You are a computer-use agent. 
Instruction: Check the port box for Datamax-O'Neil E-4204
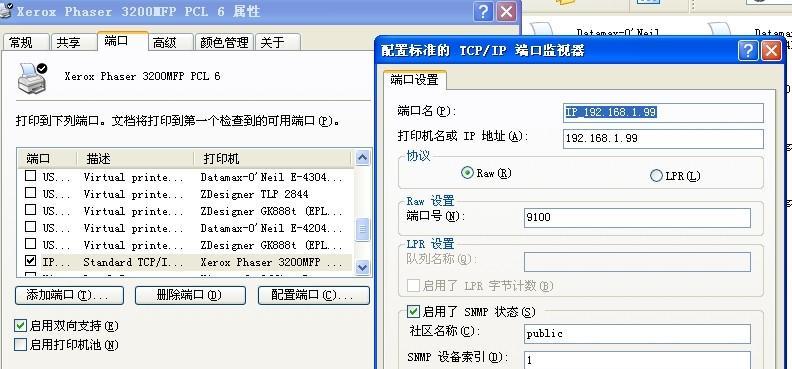31,227
